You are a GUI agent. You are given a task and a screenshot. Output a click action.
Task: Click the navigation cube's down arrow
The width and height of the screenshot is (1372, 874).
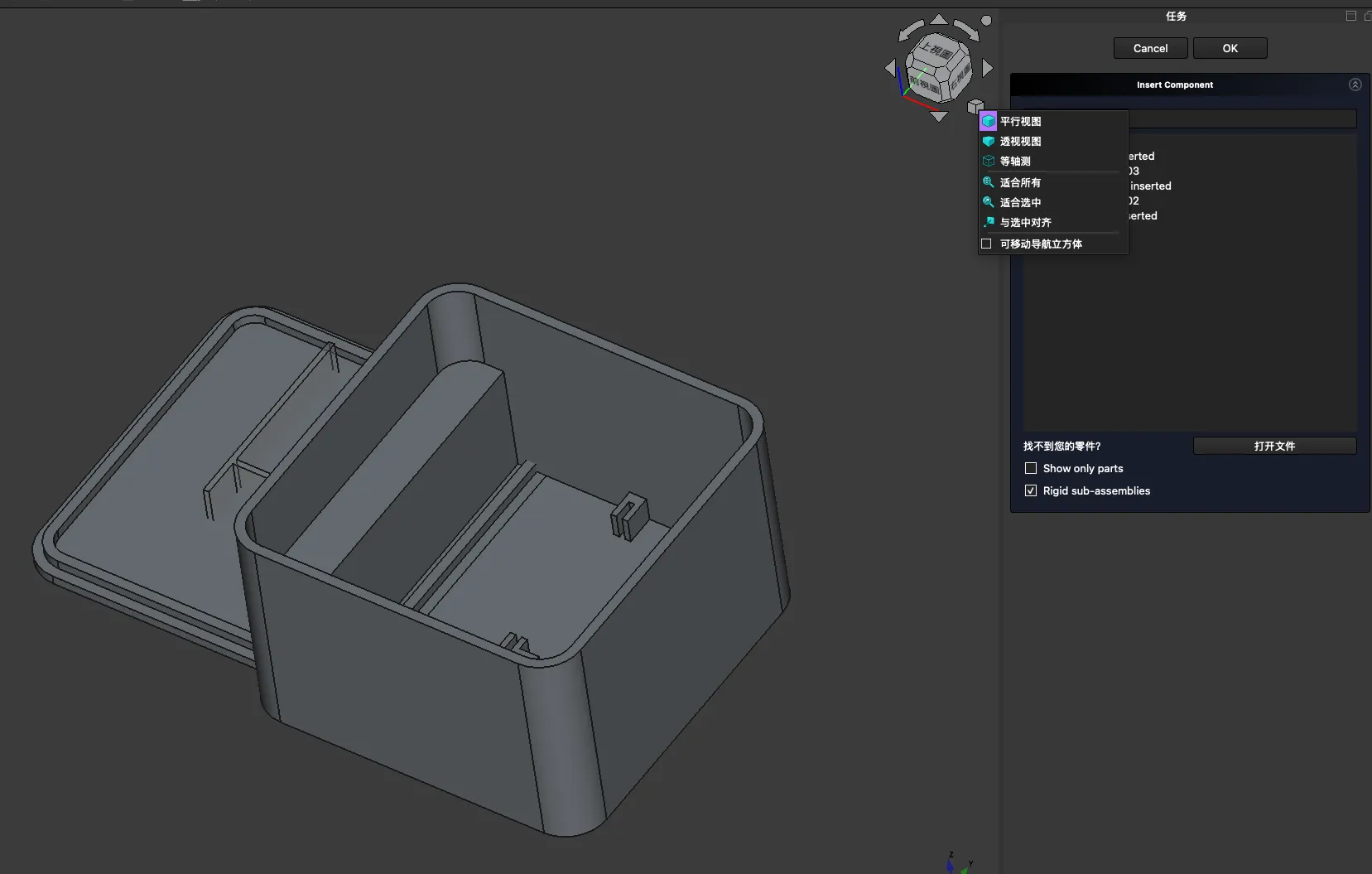coord(939,117)
